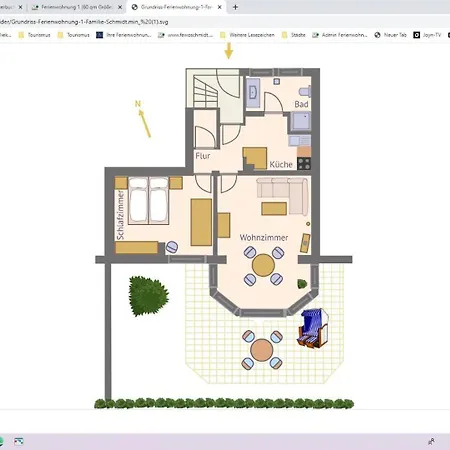Close the Grundriss-Ferienwohnung tab
This screenshot has width=450, height=450.
coord(220,7)
